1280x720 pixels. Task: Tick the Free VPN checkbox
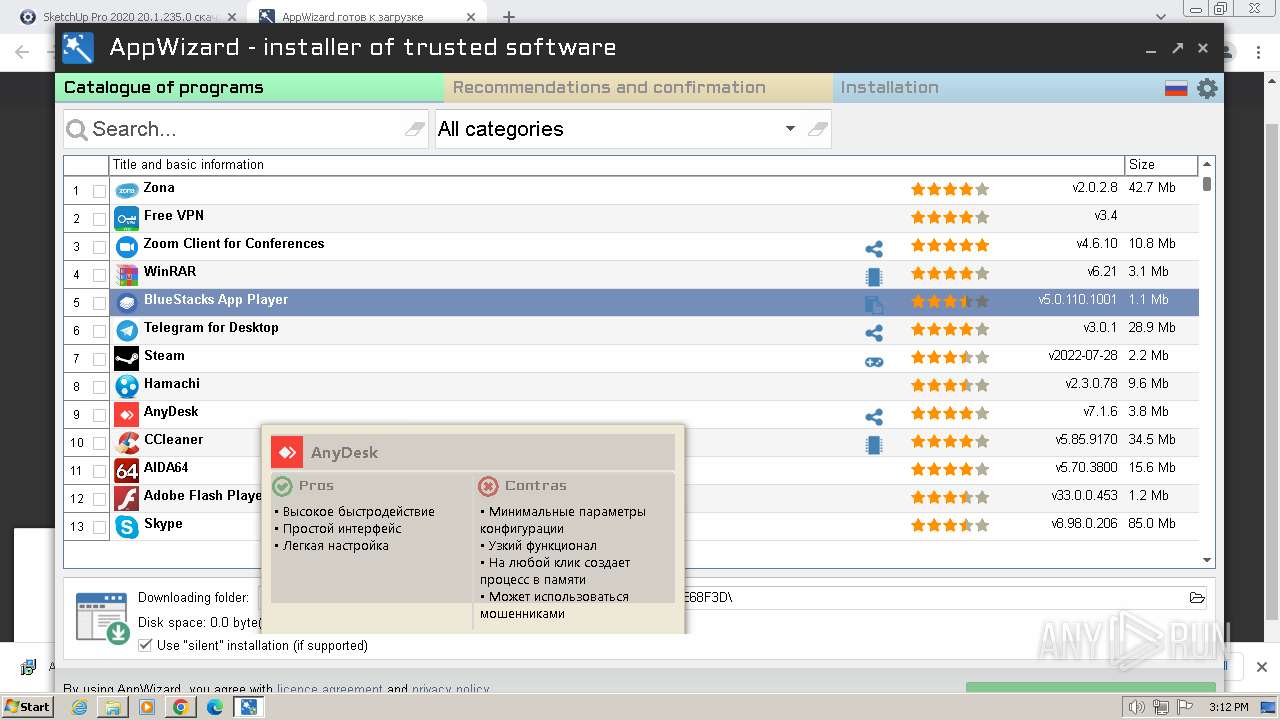(99, 219)
